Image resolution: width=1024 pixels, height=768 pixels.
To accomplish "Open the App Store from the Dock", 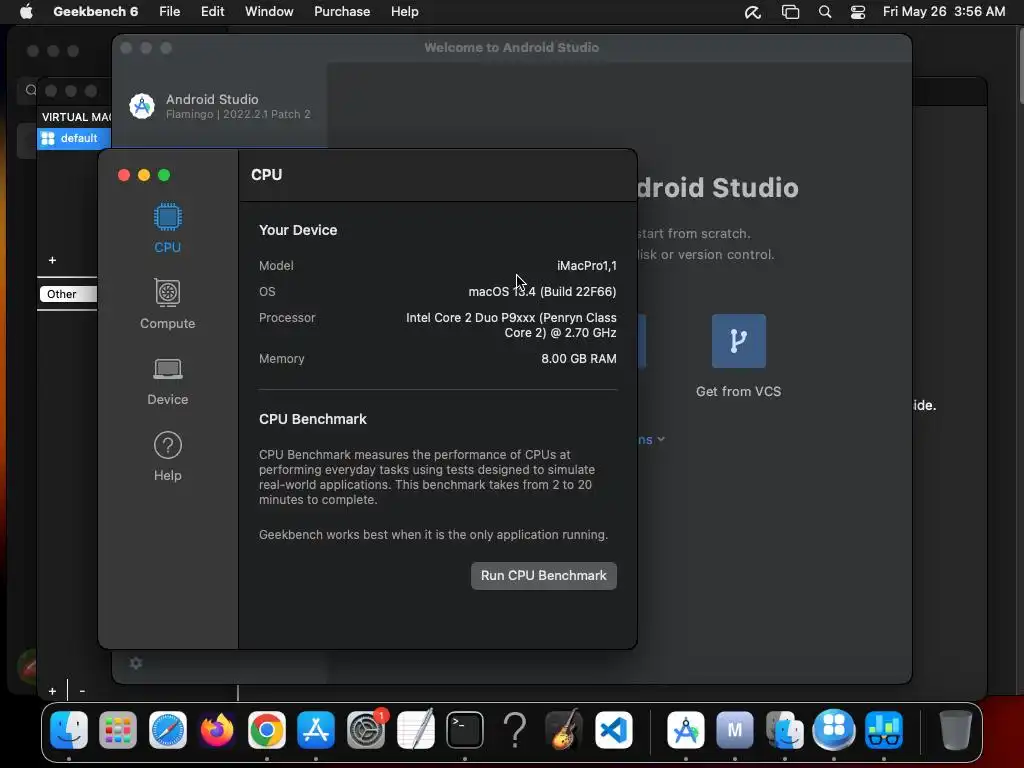I will [x=316, y=729].
